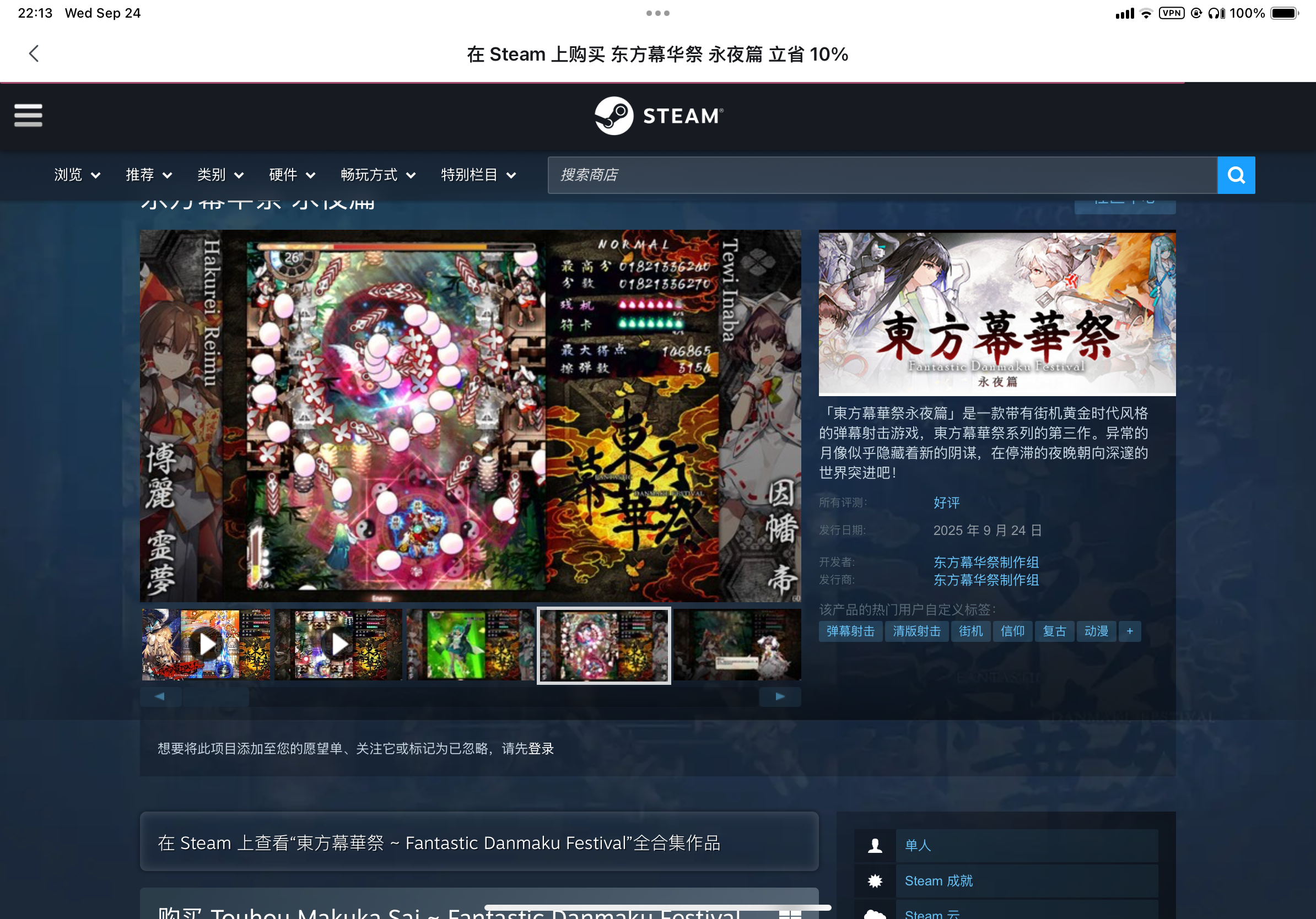
Task: Select the highlighted pink bullet screenshot thumbnail
Action: click(x=603, y=645)
